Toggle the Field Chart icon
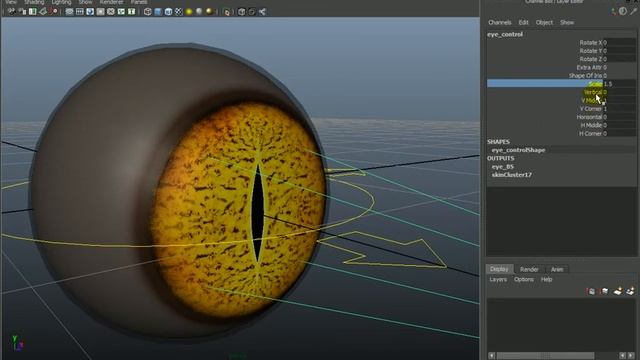The height and width of the screenshot is (360, 640). coord(111,12)
